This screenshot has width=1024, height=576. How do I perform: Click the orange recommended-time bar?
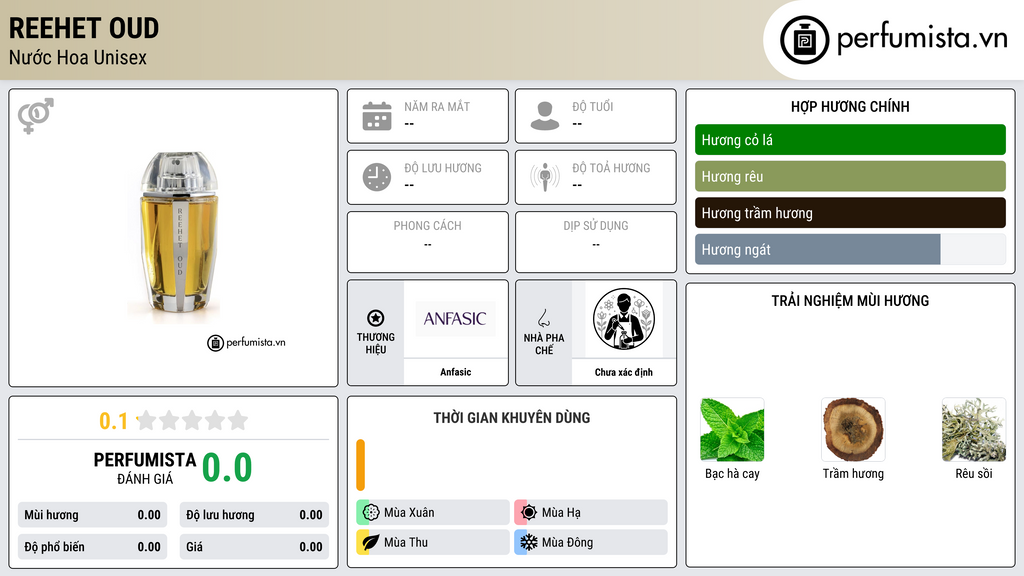(x=360, y=465)
